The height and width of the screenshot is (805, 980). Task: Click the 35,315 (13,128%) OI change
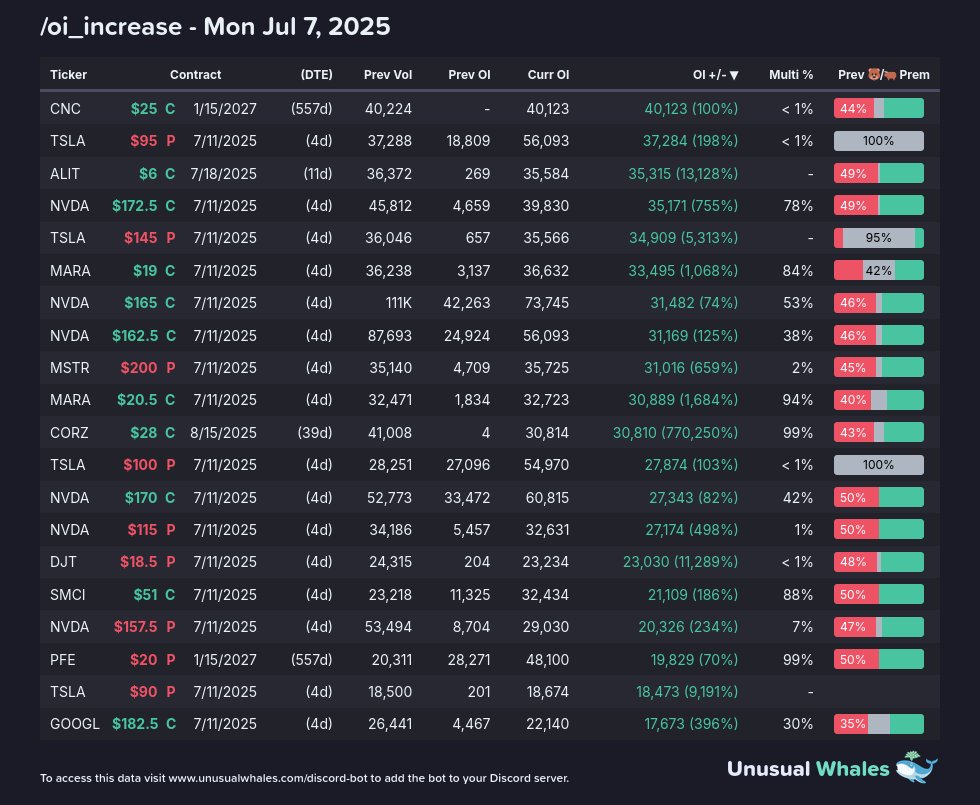[x=683, y=173]
